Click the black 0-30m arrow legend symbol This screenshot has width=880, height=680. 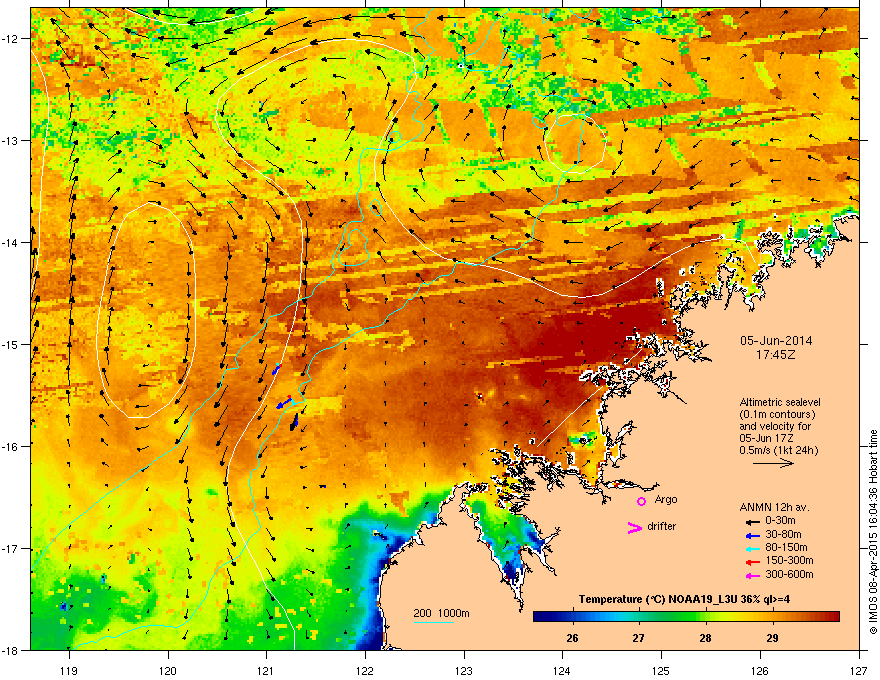point(753,522)
